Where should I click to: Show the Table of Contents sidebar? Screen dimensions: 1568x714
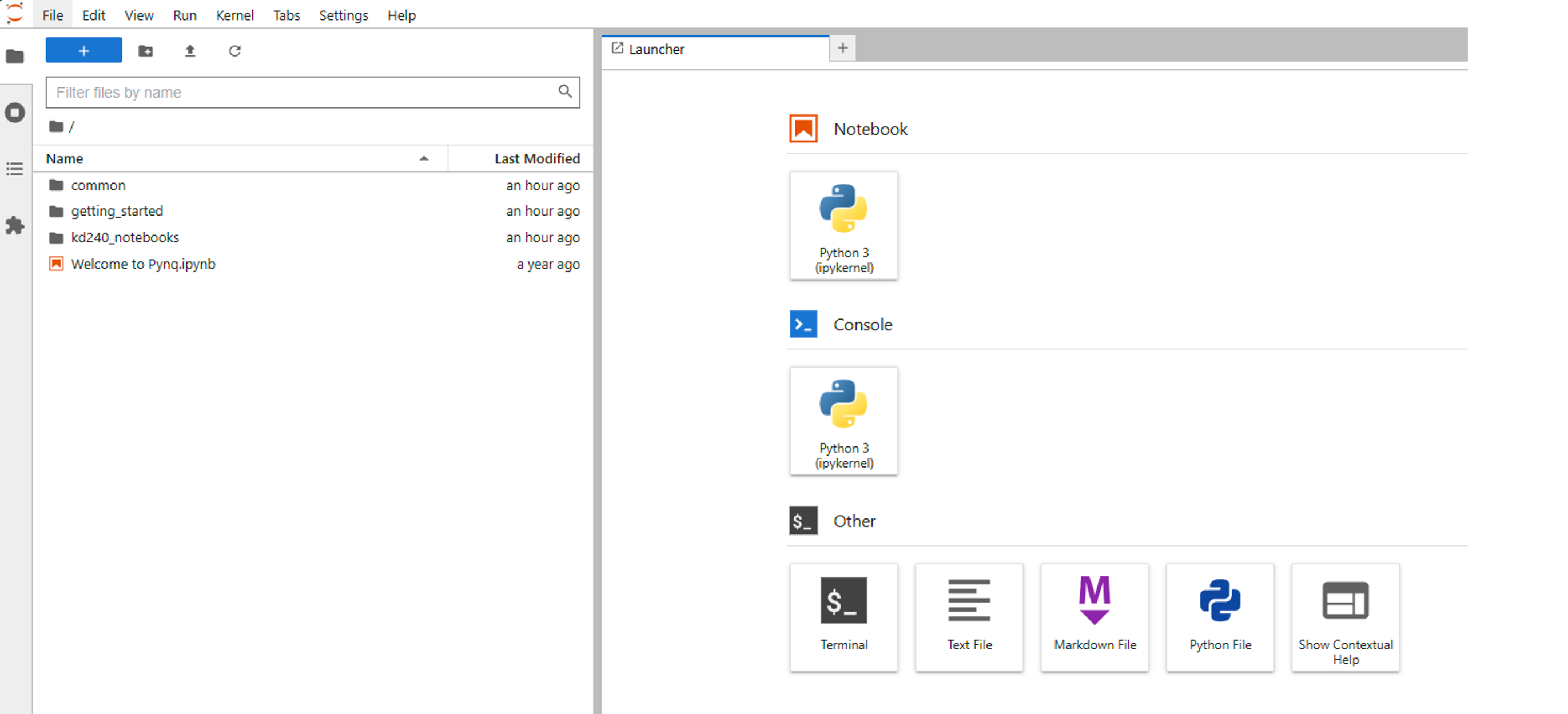click(x=15, y=169)
